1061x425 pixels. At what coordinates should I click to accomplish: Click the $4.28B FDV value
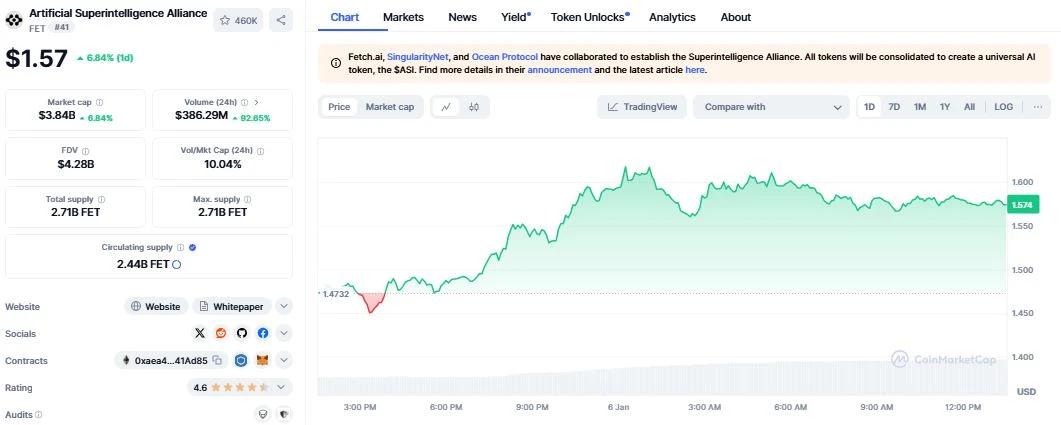(x=76, y=164)
